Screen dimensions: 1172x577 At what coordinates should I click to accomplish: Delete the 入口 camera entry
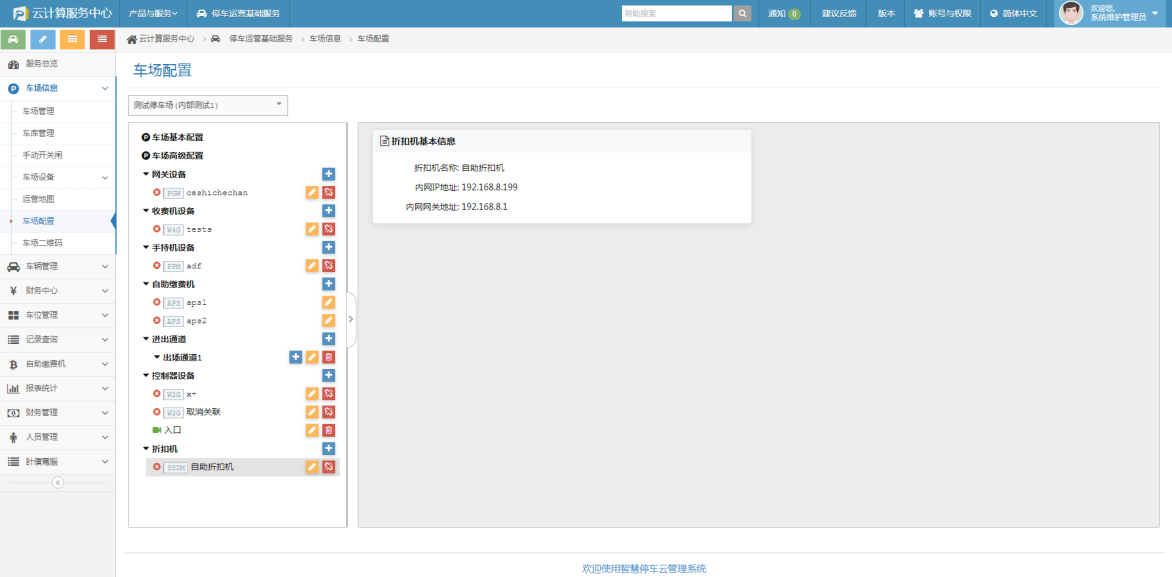(x=328, y=430)
